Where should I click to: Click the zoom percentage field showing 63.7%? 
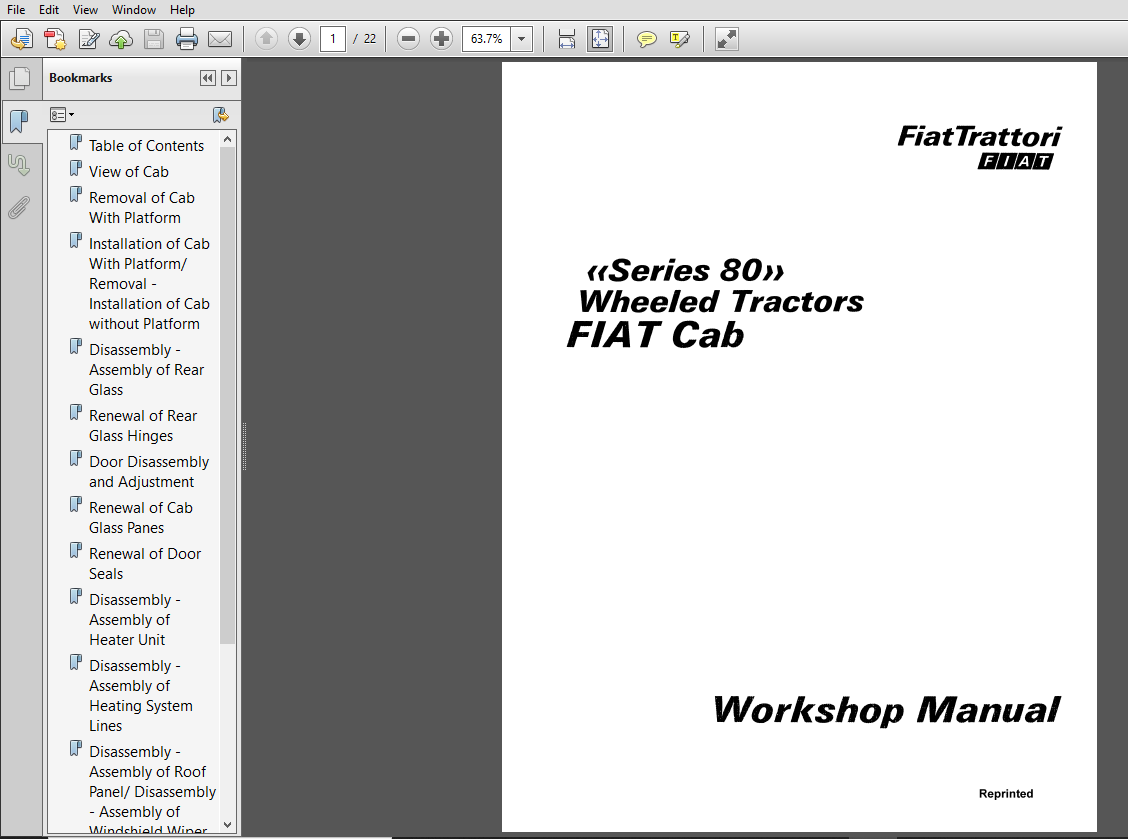(486, 39)
